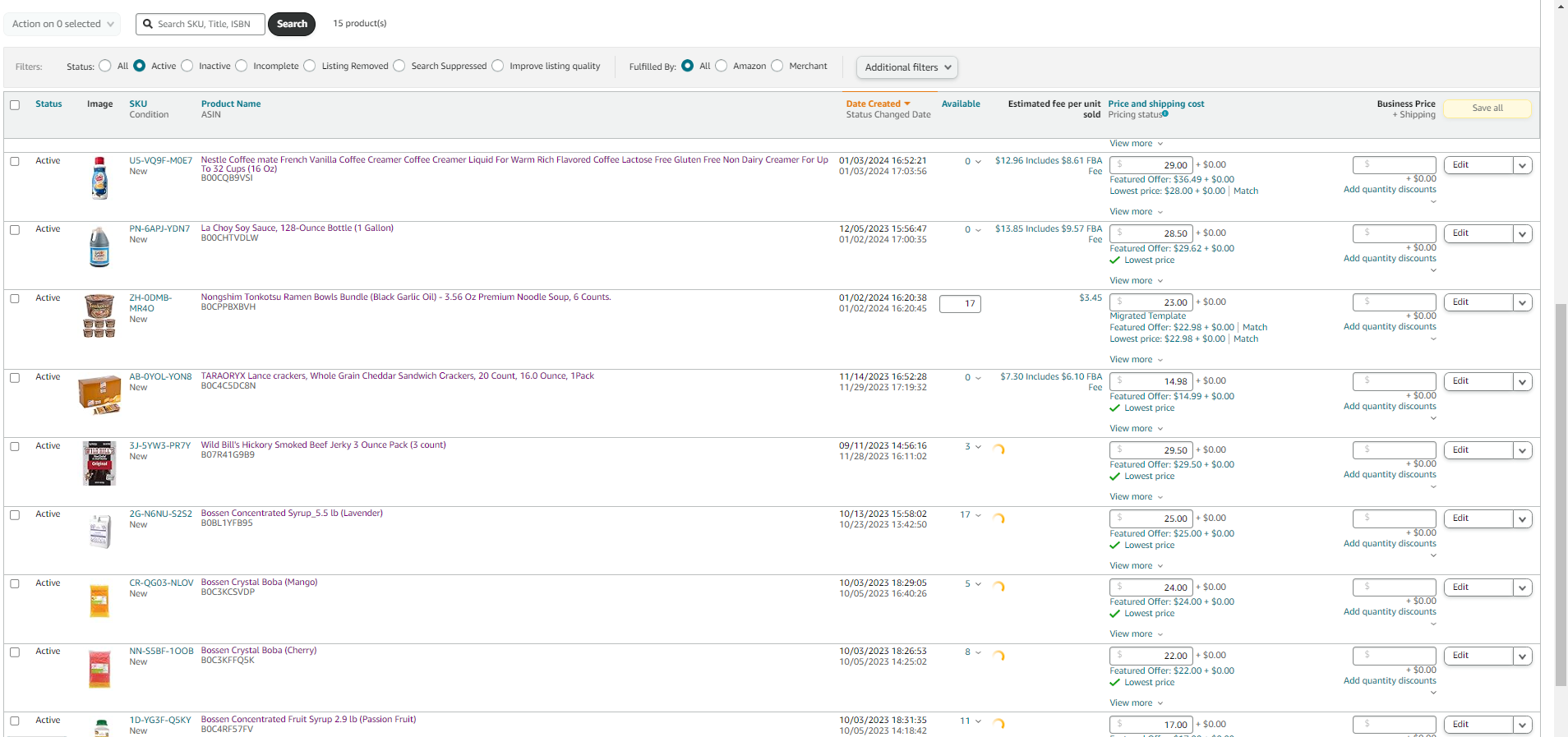Select Fulfilled By Merchant radio button

[x=777, y=66]
